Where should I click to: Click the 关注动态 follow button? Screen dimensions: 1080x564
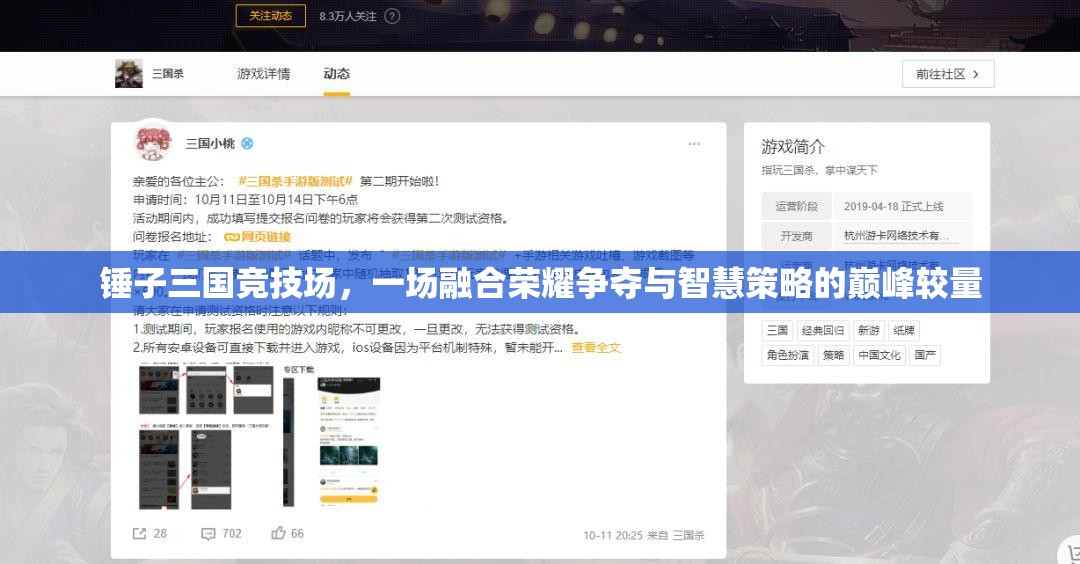click(271, 16)
